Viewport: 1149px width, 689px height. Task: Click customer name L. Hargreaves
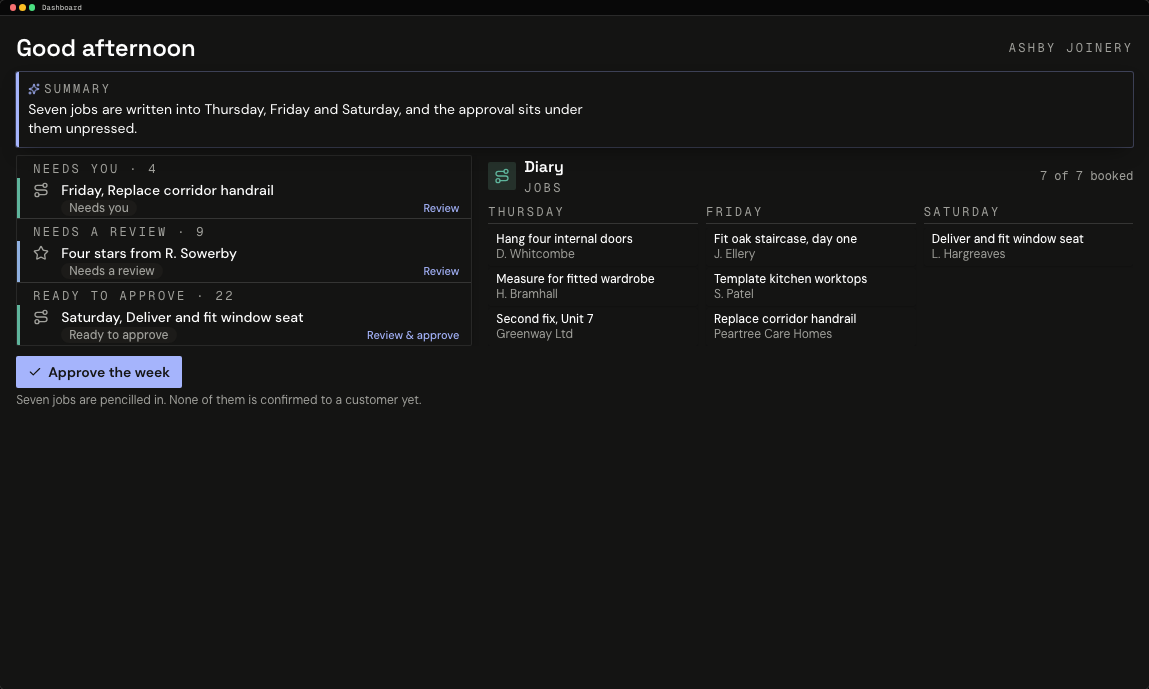click(x=968, y=254)
